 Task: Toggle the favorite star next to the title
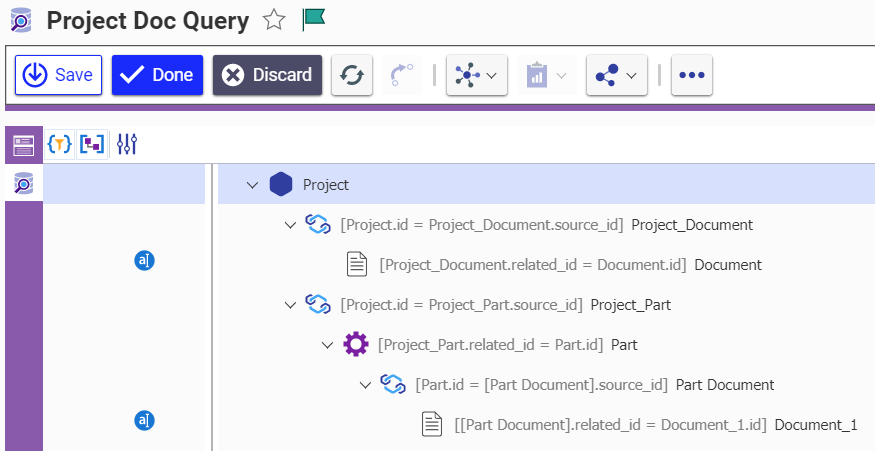pyautogui.click(x=274, y=21)
